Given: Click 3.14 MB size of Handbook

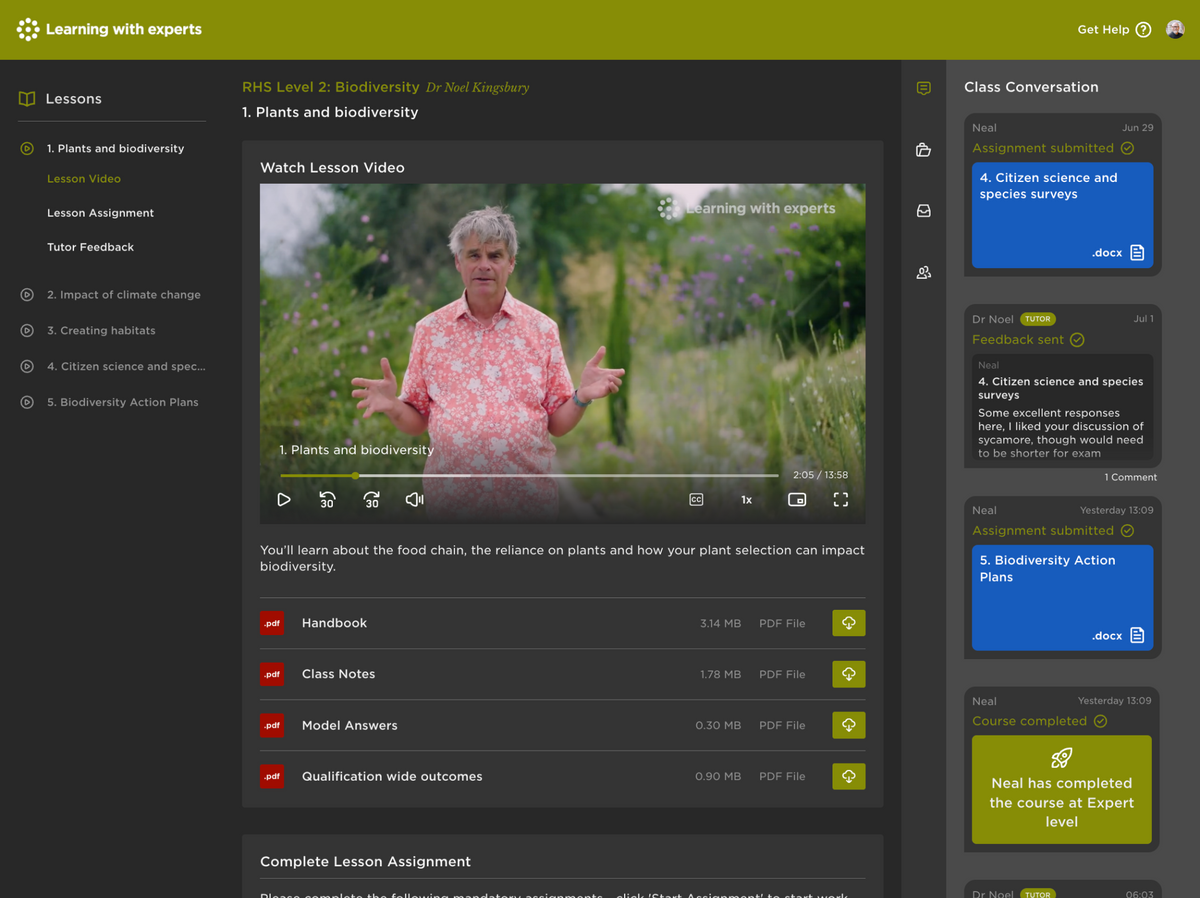Looking at the screenshot, I should click(x=720, y=623).
